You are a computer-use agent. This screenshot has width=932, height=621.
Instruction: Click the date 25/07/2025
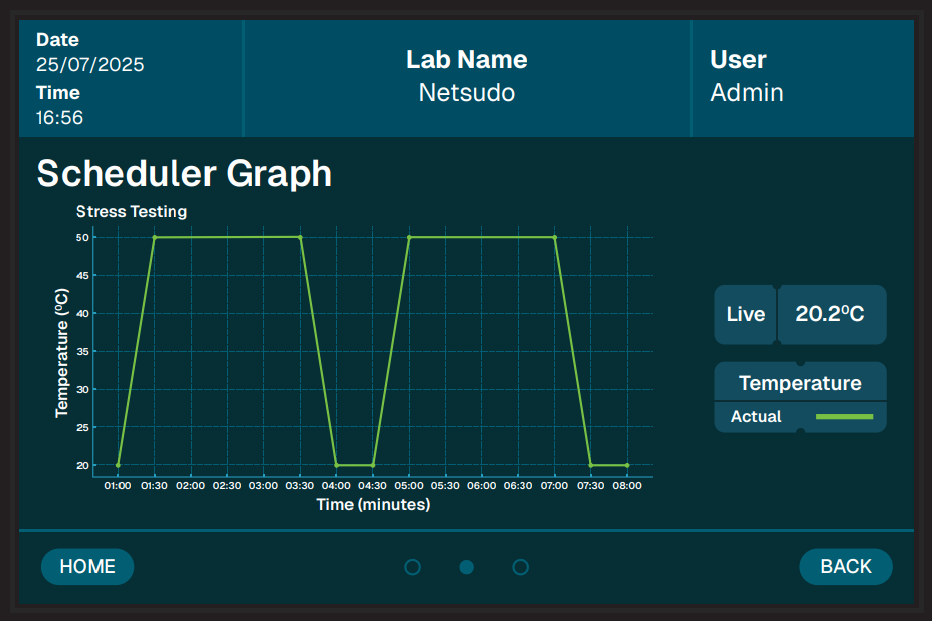(90, 65)
